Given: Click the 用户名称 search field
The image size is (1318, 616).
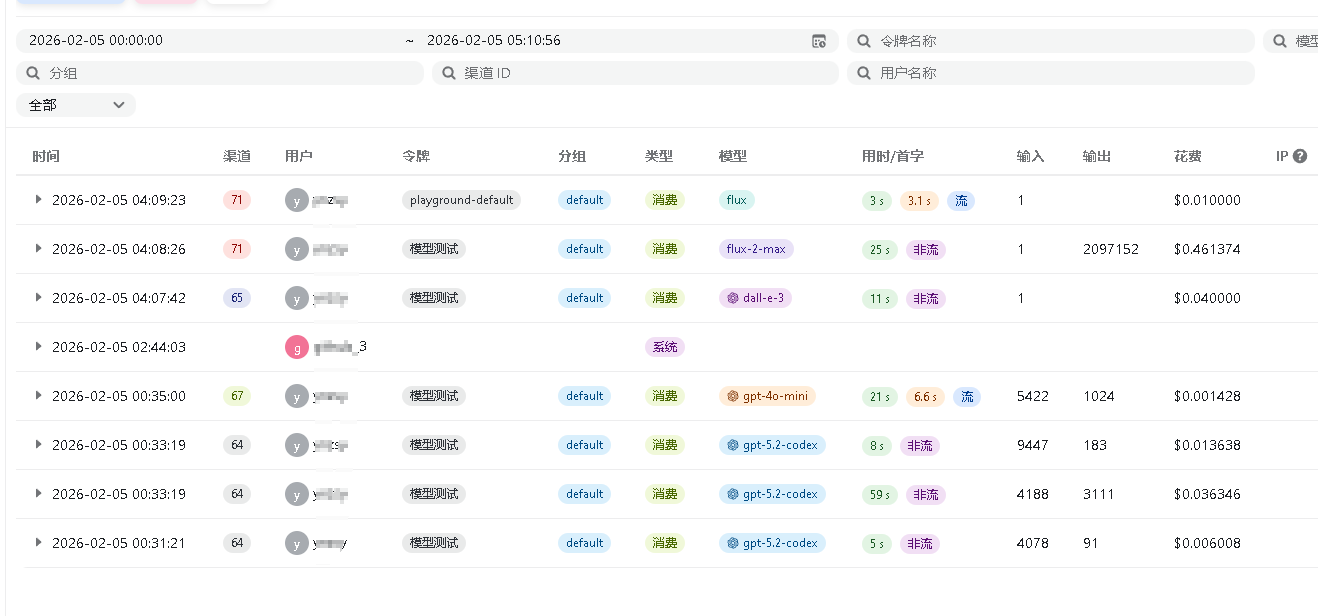Looking at the screenshot, I should pos(1060,73).
